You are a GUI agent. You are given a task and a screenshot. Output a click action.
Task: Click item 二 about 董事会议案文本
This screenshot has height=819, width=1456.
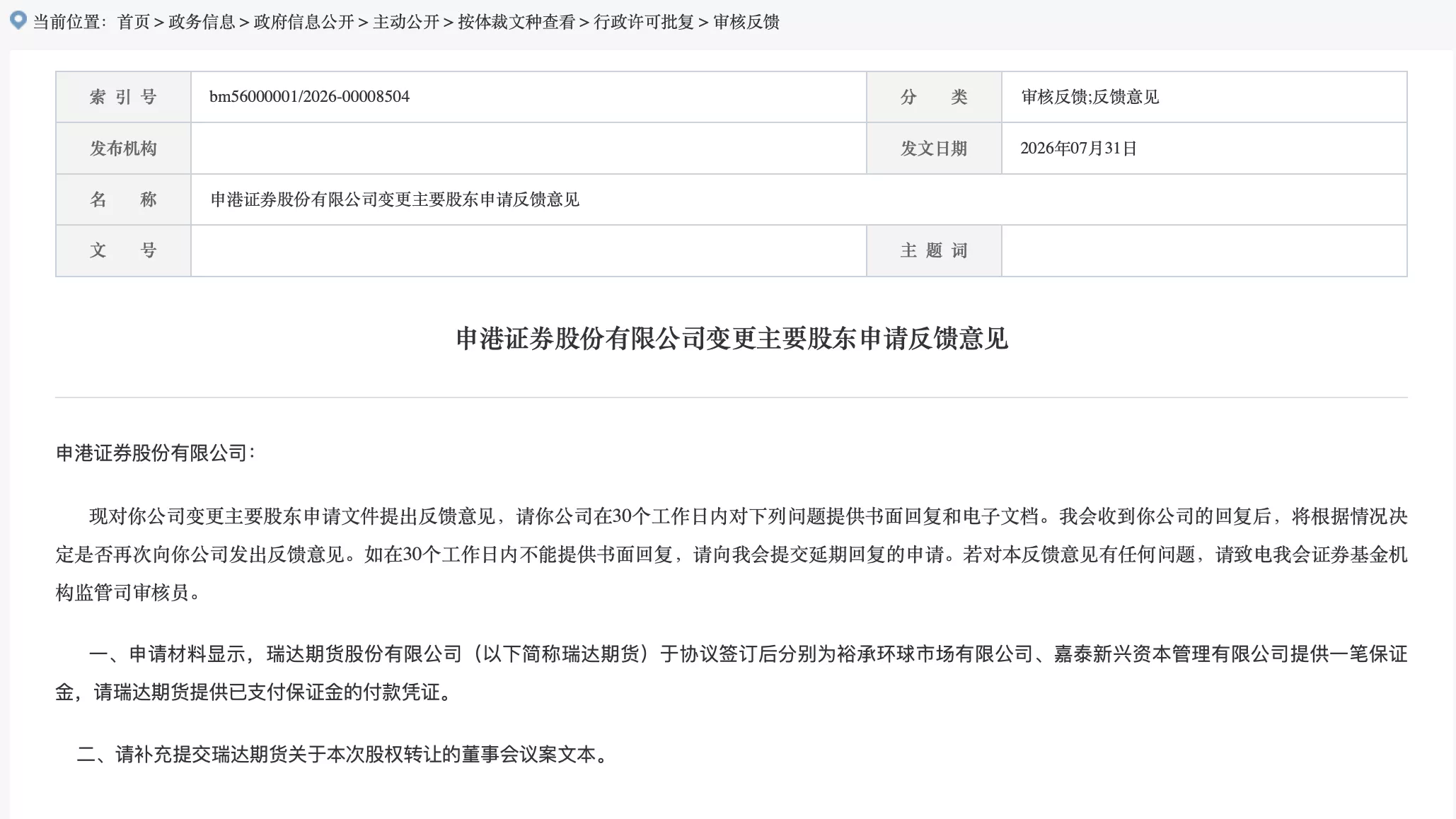[x=343, y=755]
